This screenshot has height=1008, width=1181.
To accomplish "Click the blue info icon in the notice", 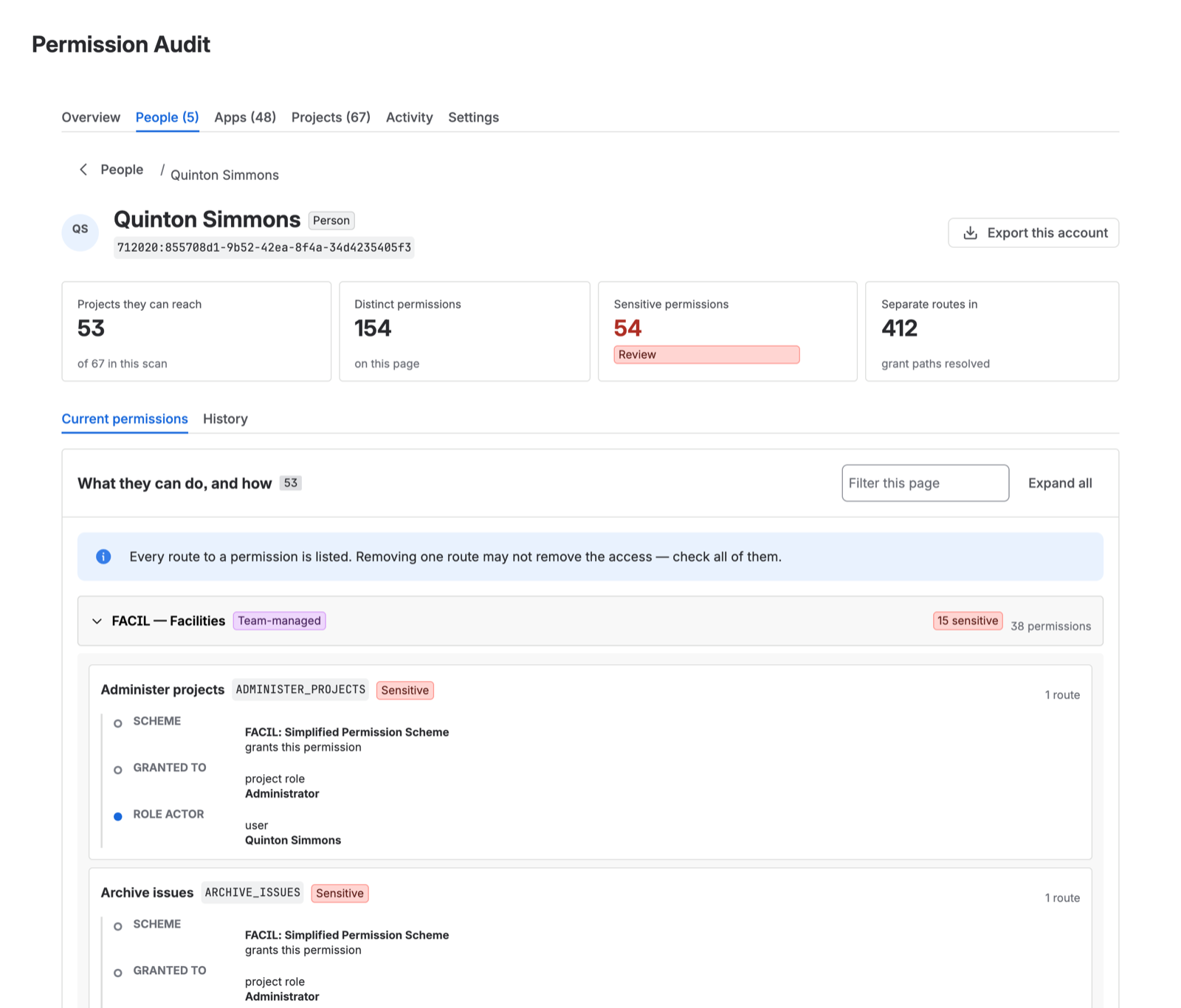I will 103,556.
